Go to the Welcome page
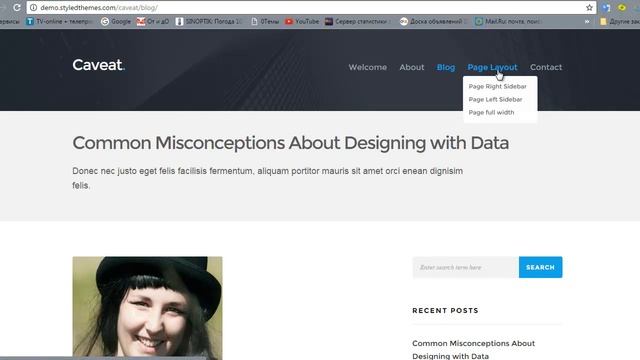This screenshot has width=640, height=360. [367, 67]
